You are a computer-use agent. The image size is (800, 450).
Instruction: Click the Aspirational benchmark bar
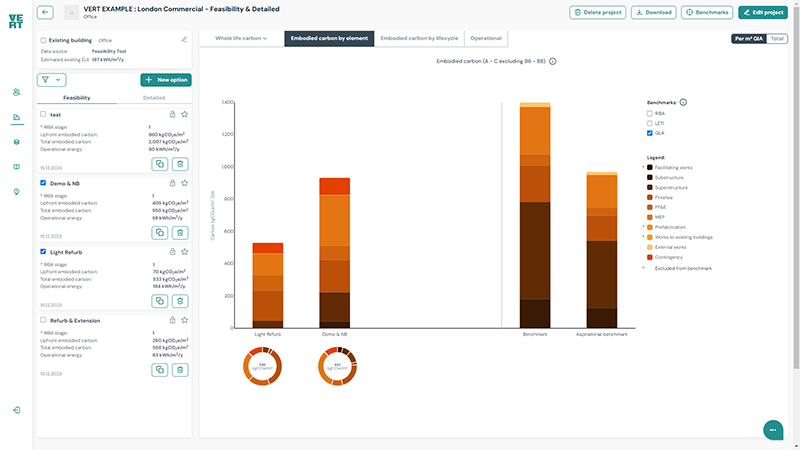coord(602,250)
